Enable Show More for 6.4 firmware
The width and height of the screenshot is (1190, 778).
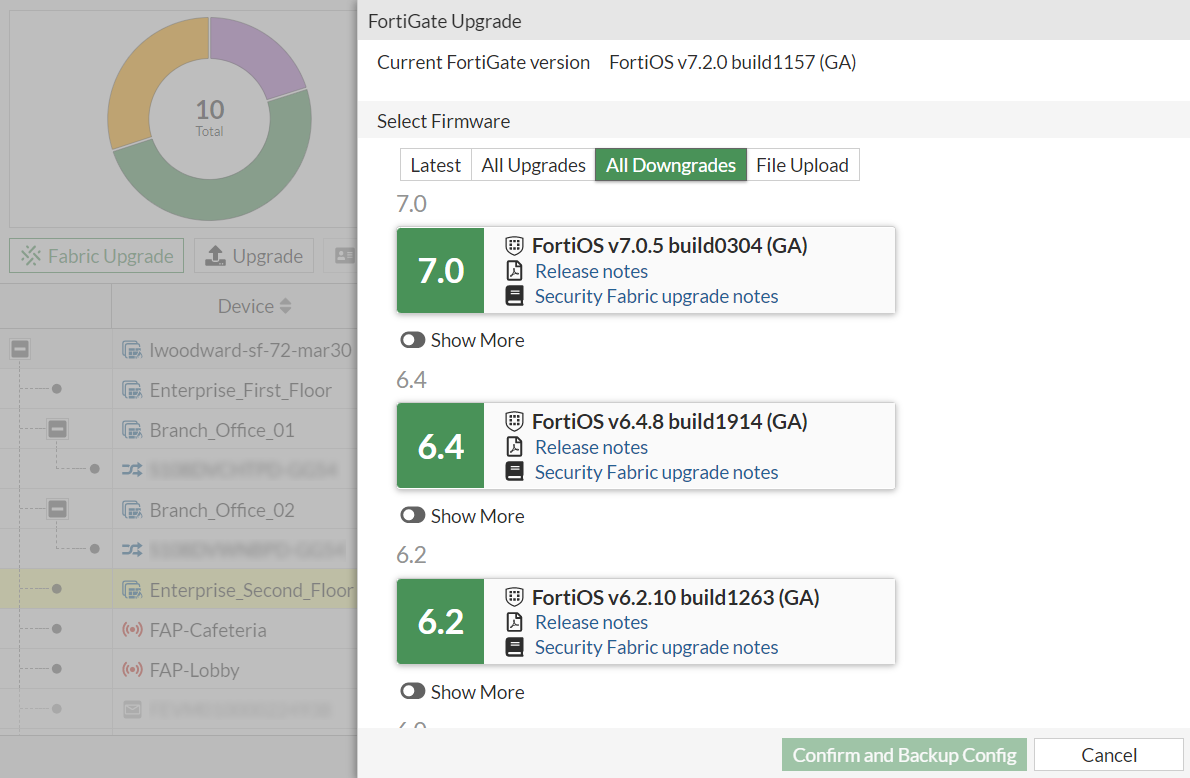click(412, 516)
